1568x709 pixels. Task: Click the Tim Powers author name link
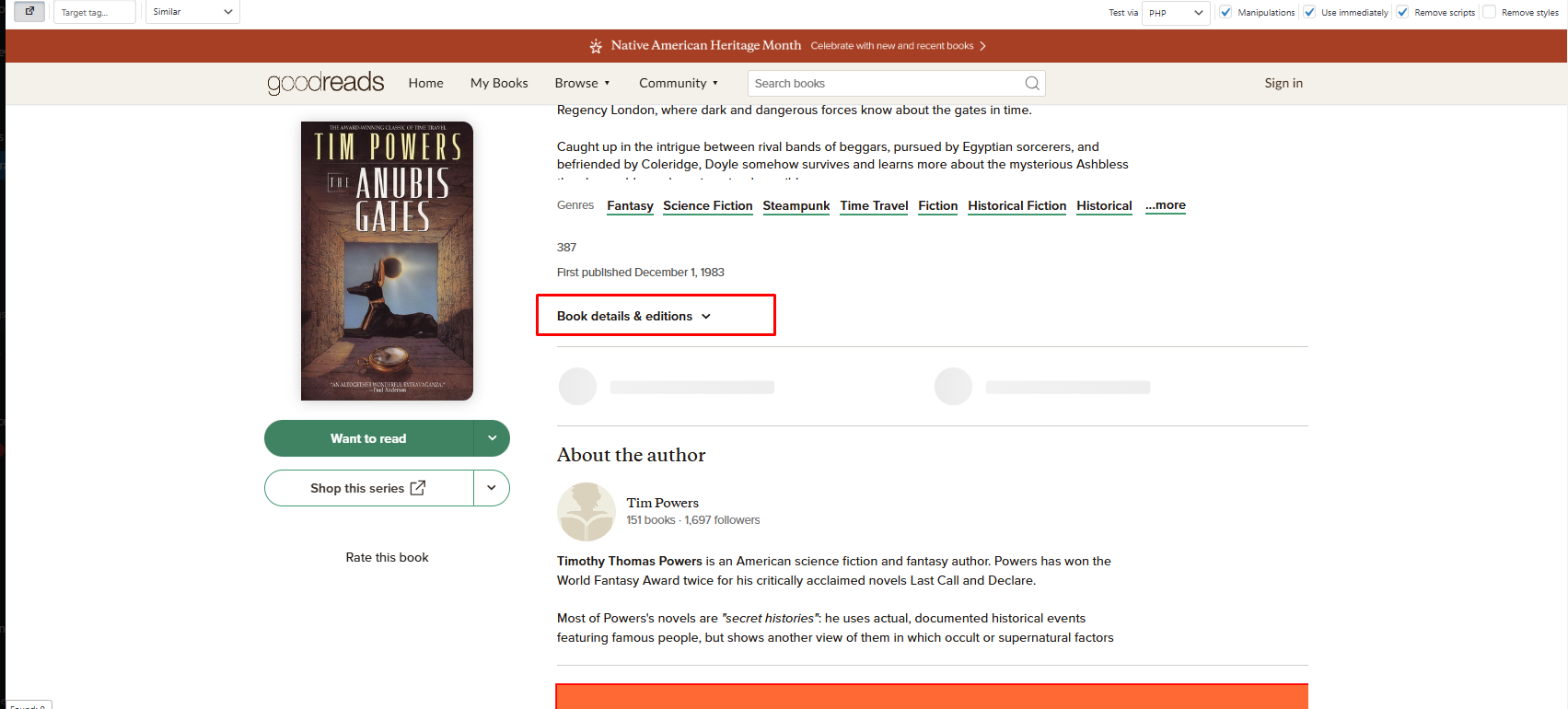(663, 503)
